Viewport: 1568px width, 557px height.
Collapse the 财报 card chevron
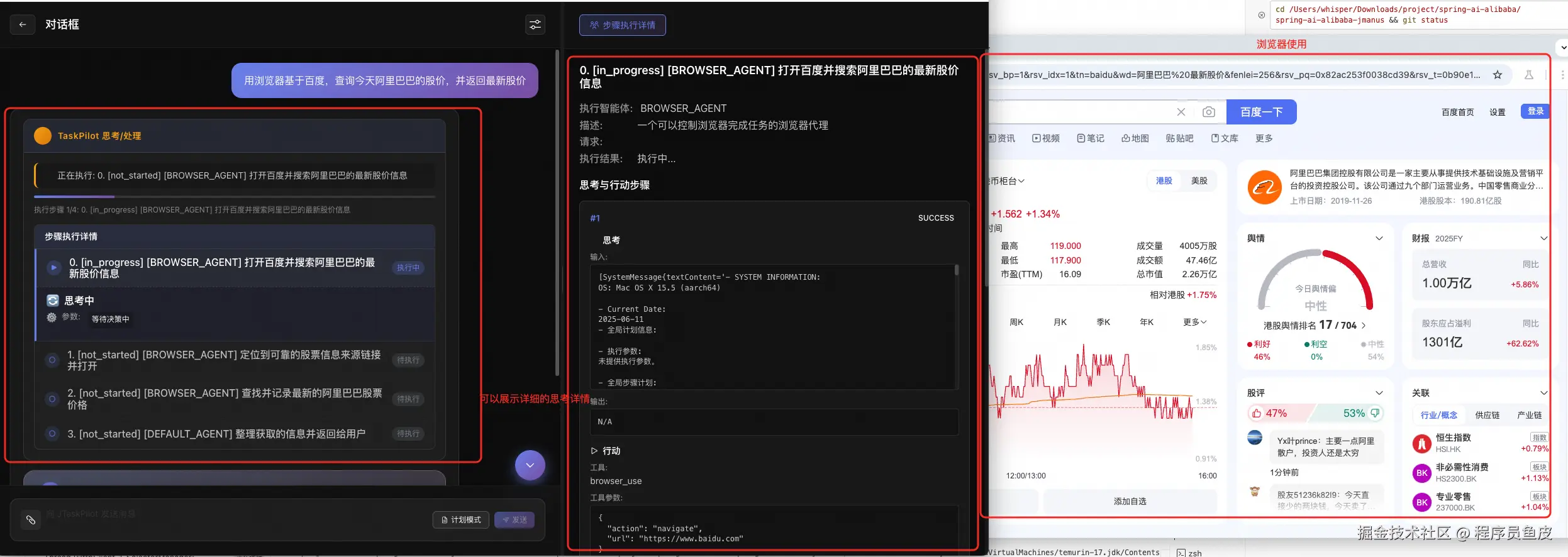click(1543, 238)
